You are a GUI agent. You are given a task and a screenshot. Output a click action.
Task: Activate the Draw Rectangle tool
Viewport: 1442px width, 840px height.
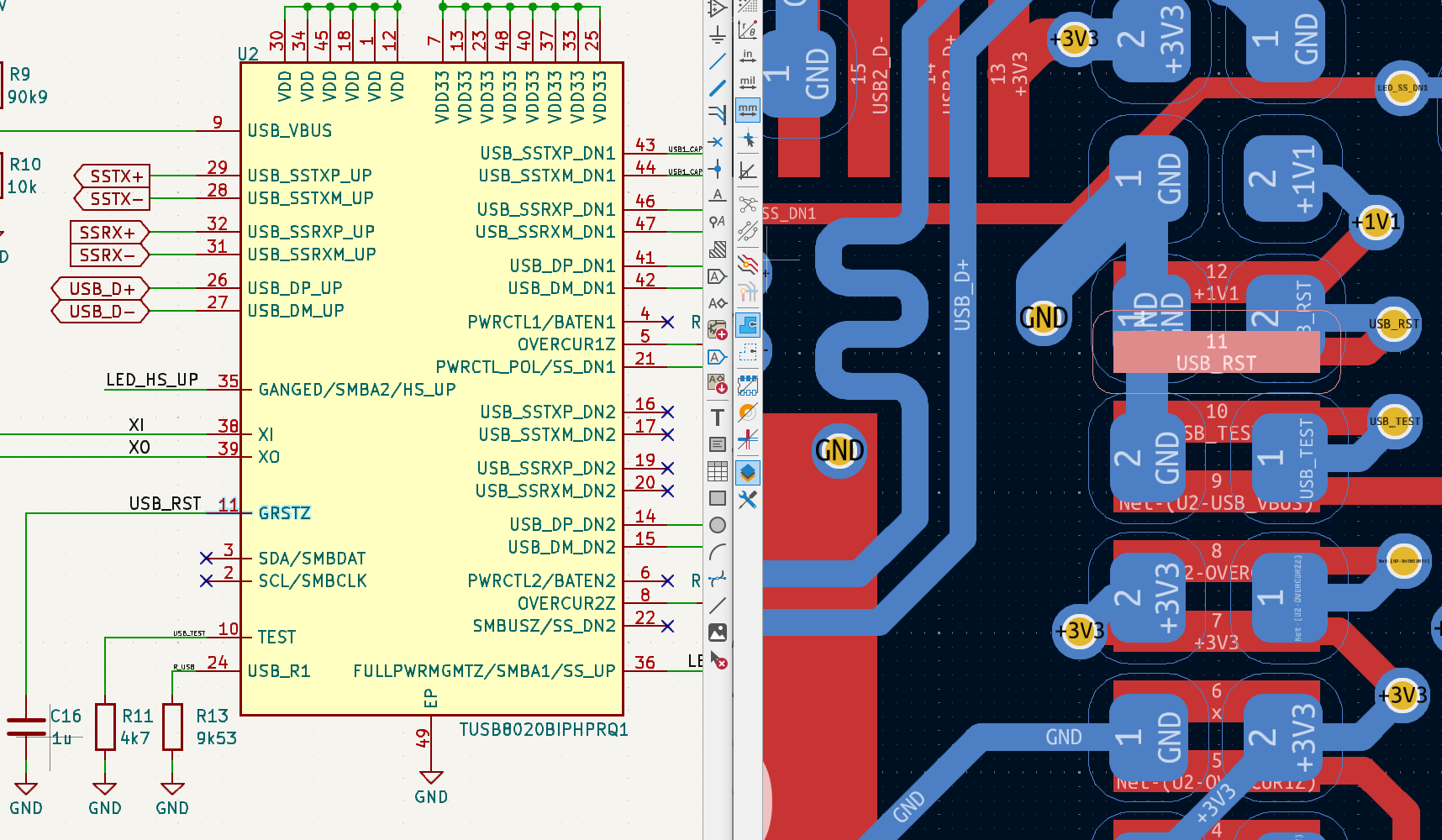point(717,498)
